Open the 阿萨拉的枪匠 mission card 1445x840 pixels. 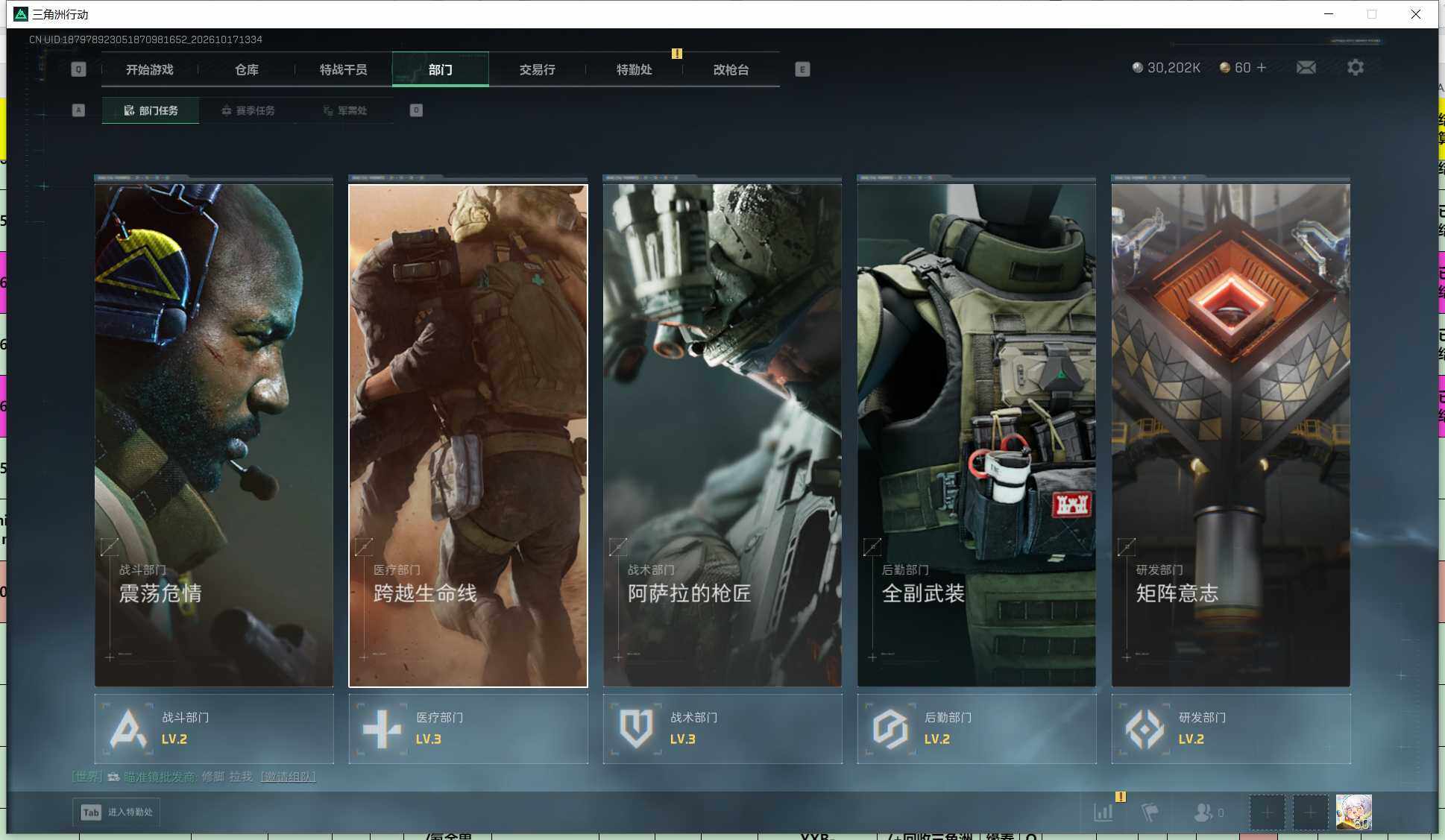coord(722,435)
